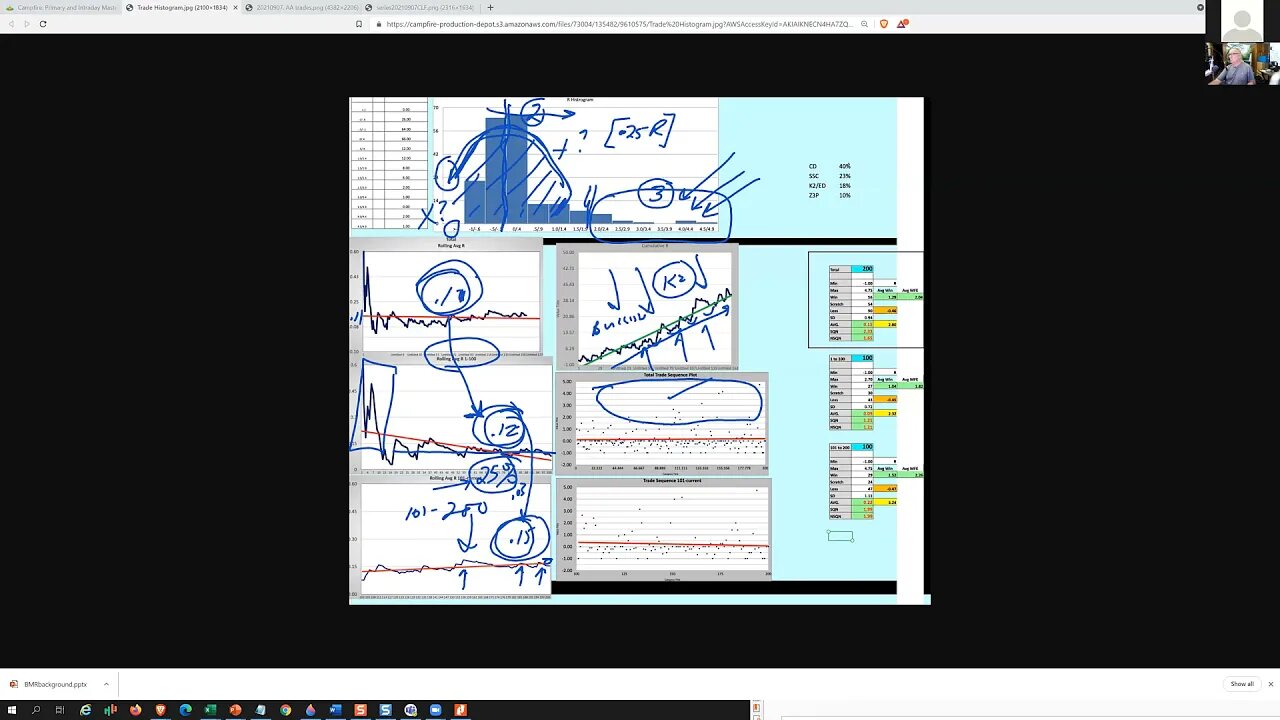The image size is (1280, 720).
Task: Click the browser back arrow
Action: 11,23
